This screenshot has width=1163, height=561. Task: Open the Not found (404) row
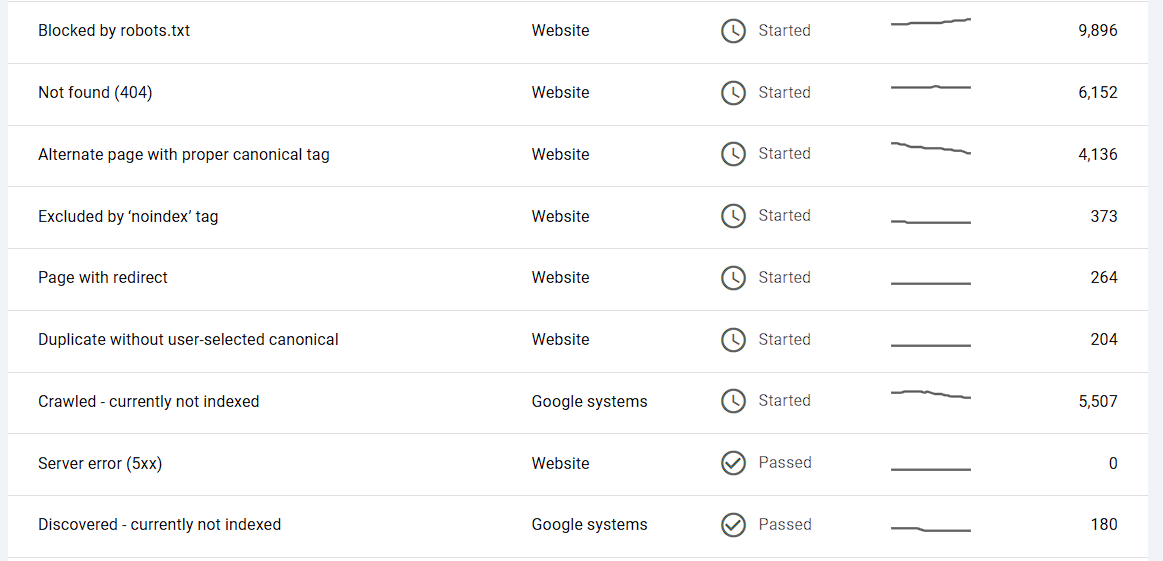(95, 93)
